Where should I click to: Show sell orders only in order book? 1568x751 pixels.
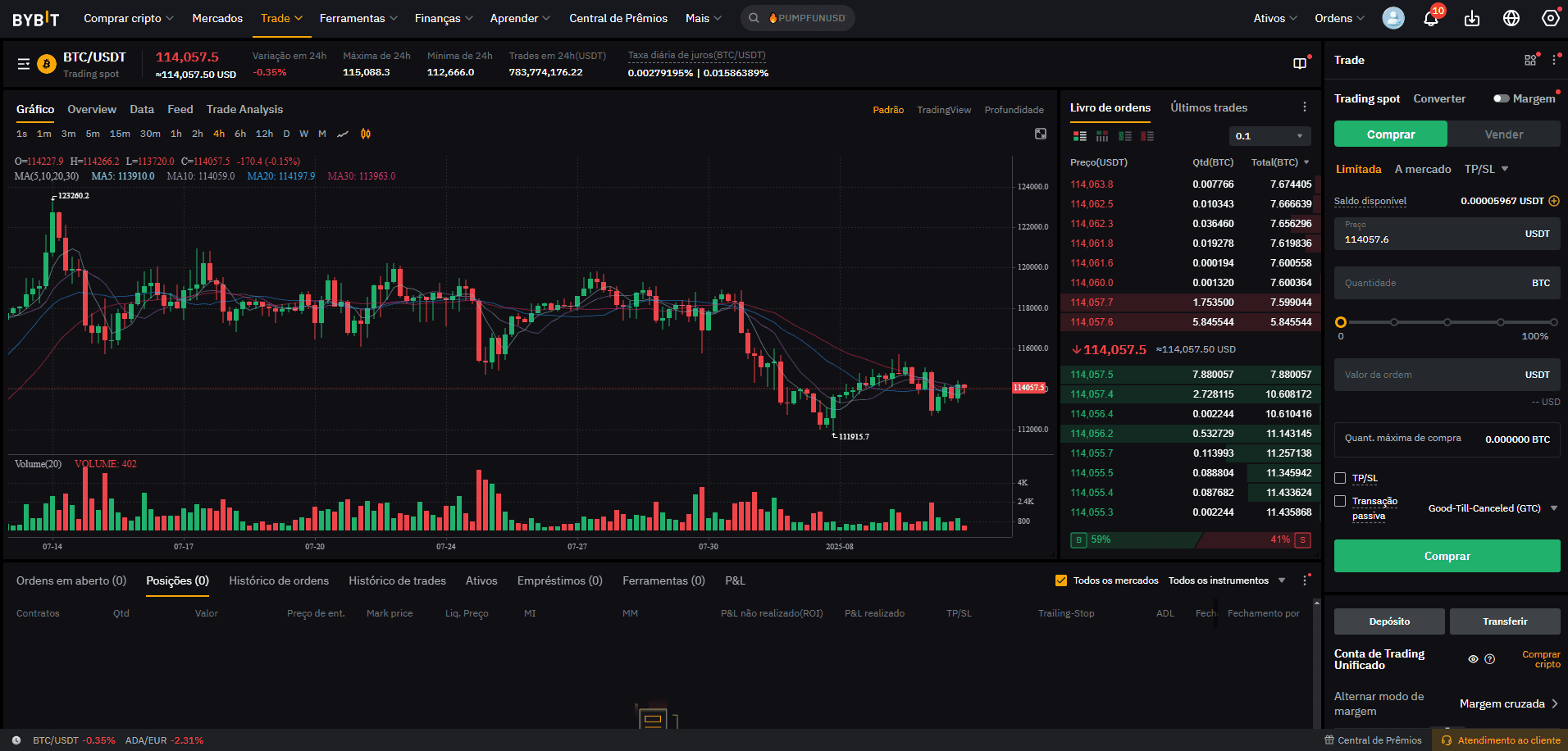pos(1147,136)
